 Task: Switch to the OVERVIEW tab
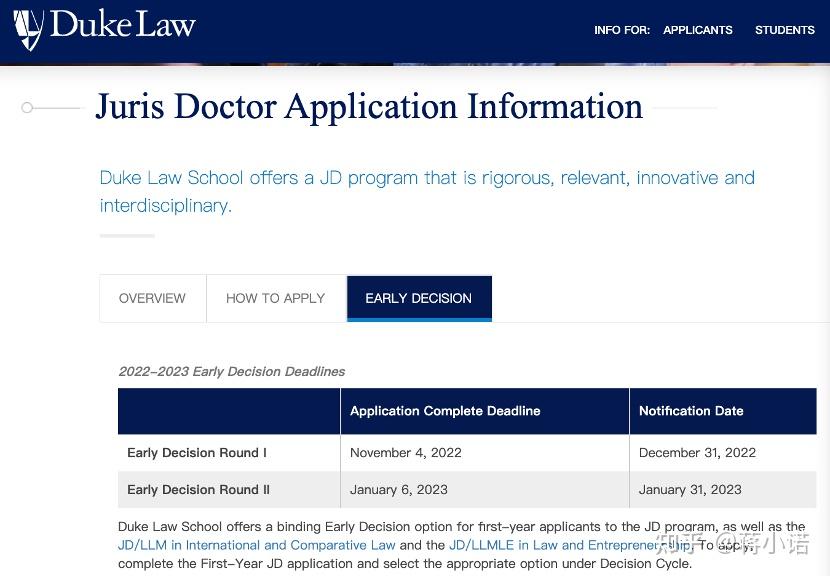[152, 298]
